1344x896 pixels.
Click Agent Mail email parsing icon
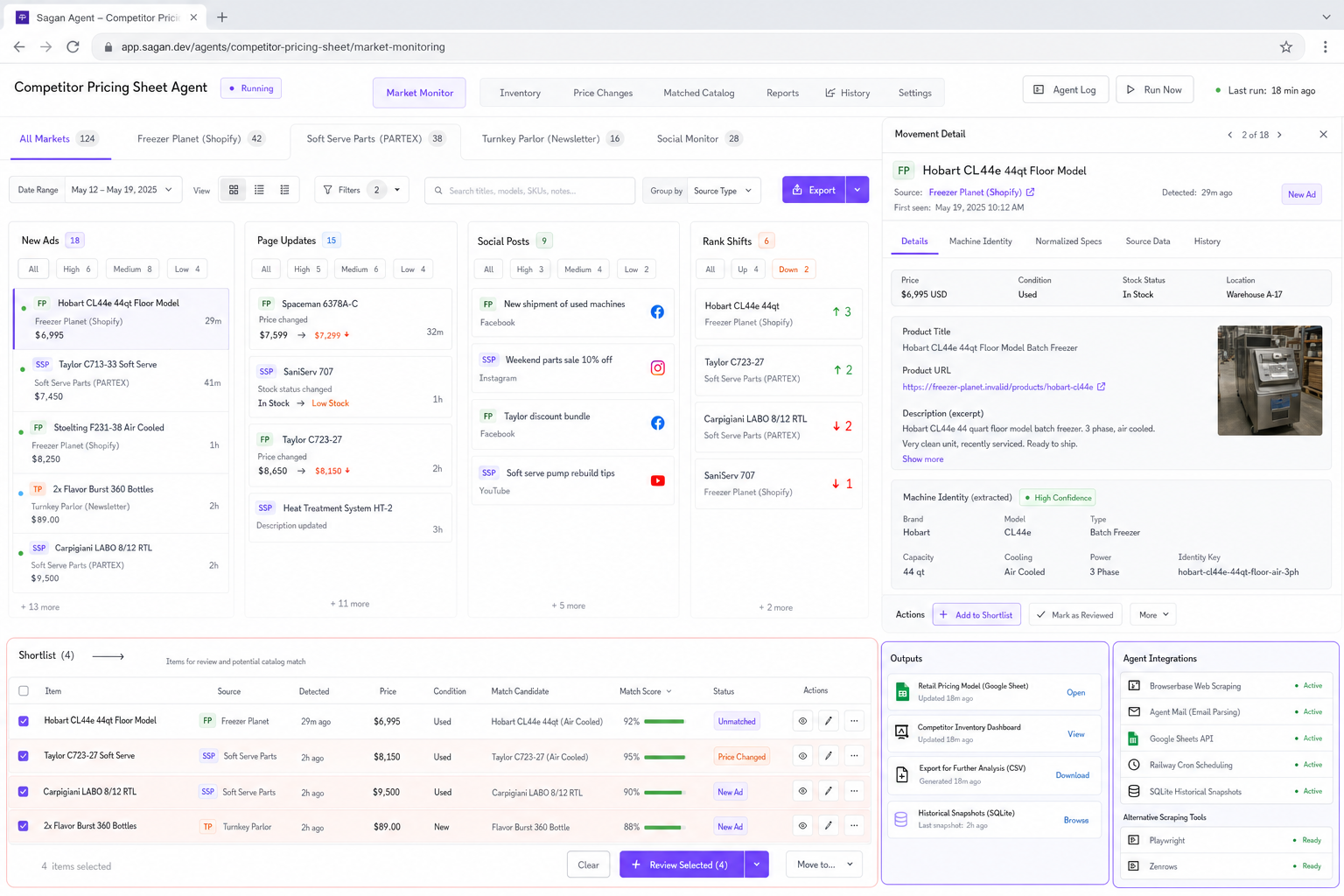coord(1134,712)
